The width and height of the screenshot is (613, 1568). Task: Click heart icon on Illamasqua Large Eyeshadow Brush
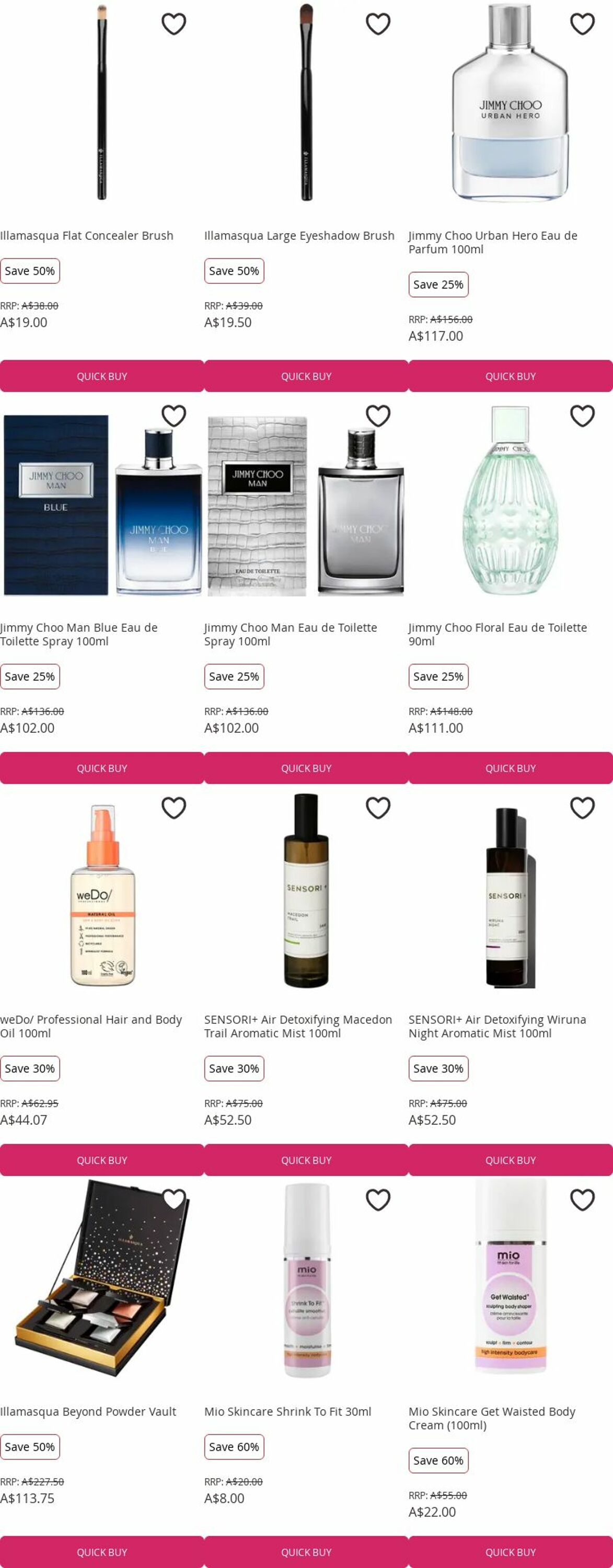click(377, 25)
